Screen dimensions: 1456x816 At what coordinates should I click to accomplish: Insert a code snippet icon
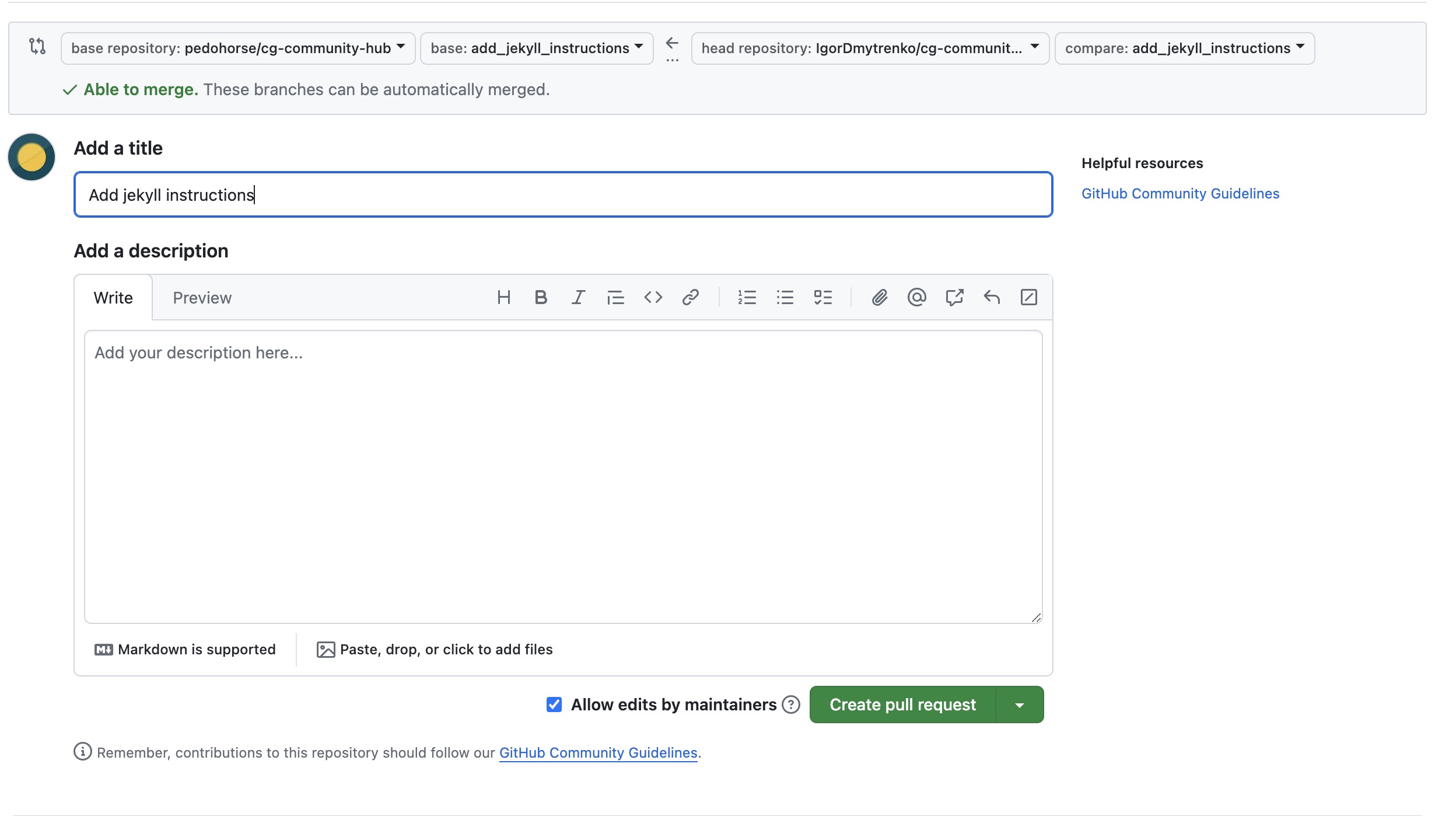point(653,298)
